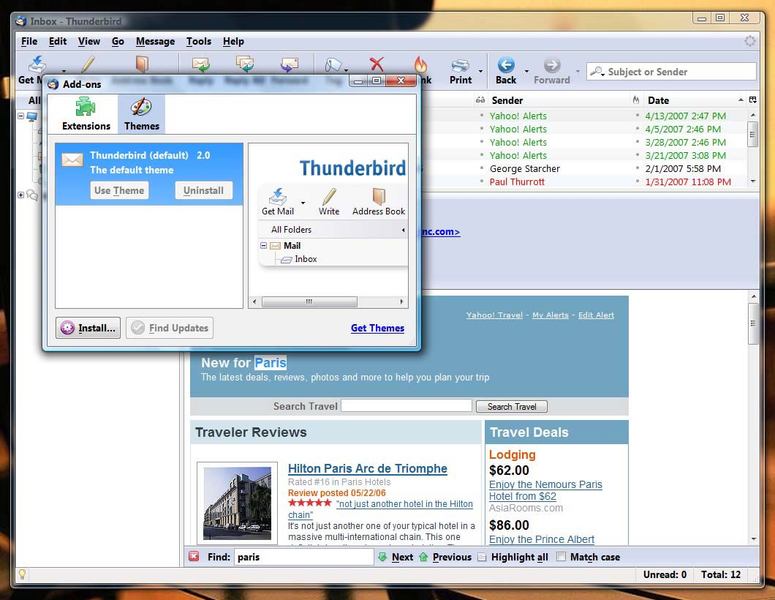Open the Hilton Paris Arc de Triomphe link
The width and height of the screenshot is (775, 600).
[x=368, y=469]
